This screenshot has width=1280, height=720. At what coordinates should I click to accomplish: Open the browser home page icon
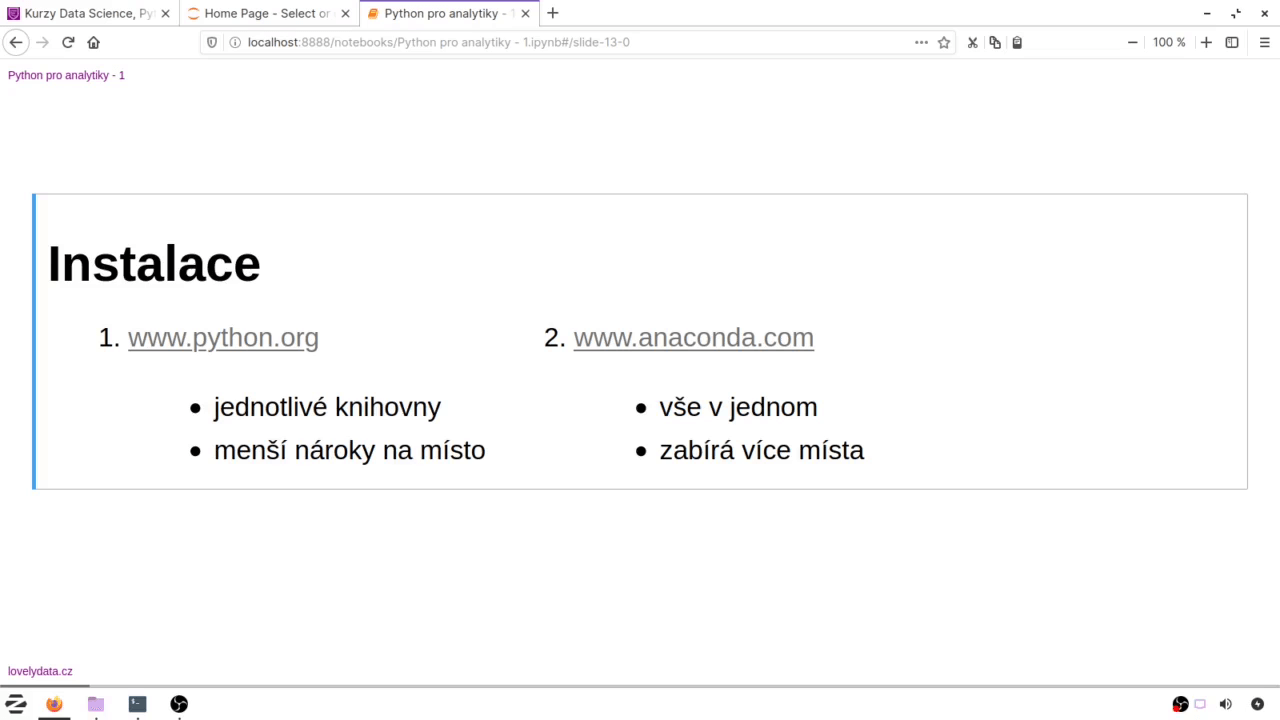pyautogui.click(x=94, y=42)
